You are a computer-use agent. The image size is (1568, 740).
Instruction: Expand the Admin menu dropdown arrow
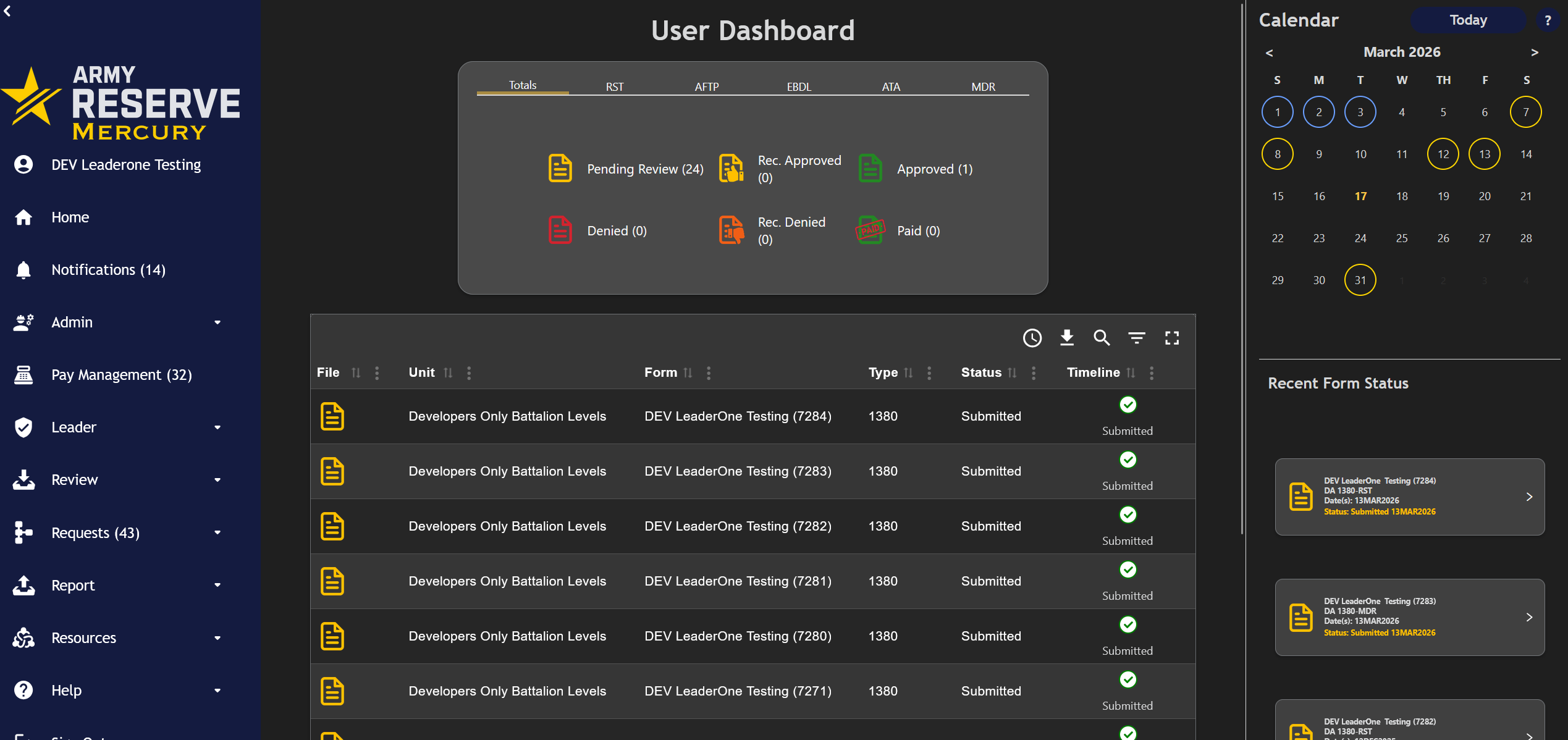click(217, 322)
